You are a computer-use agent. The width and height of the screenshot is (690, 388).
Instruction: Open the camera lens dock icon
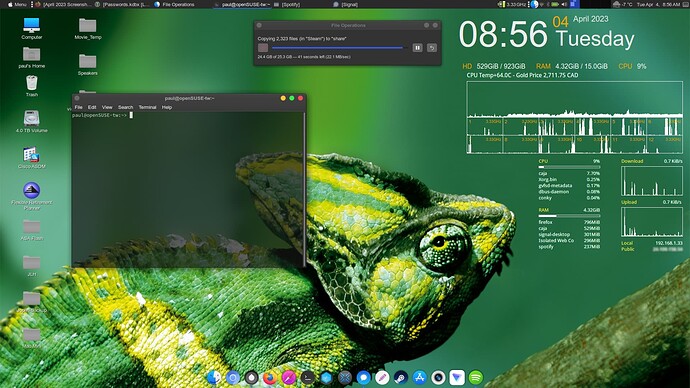click(438, 377)
